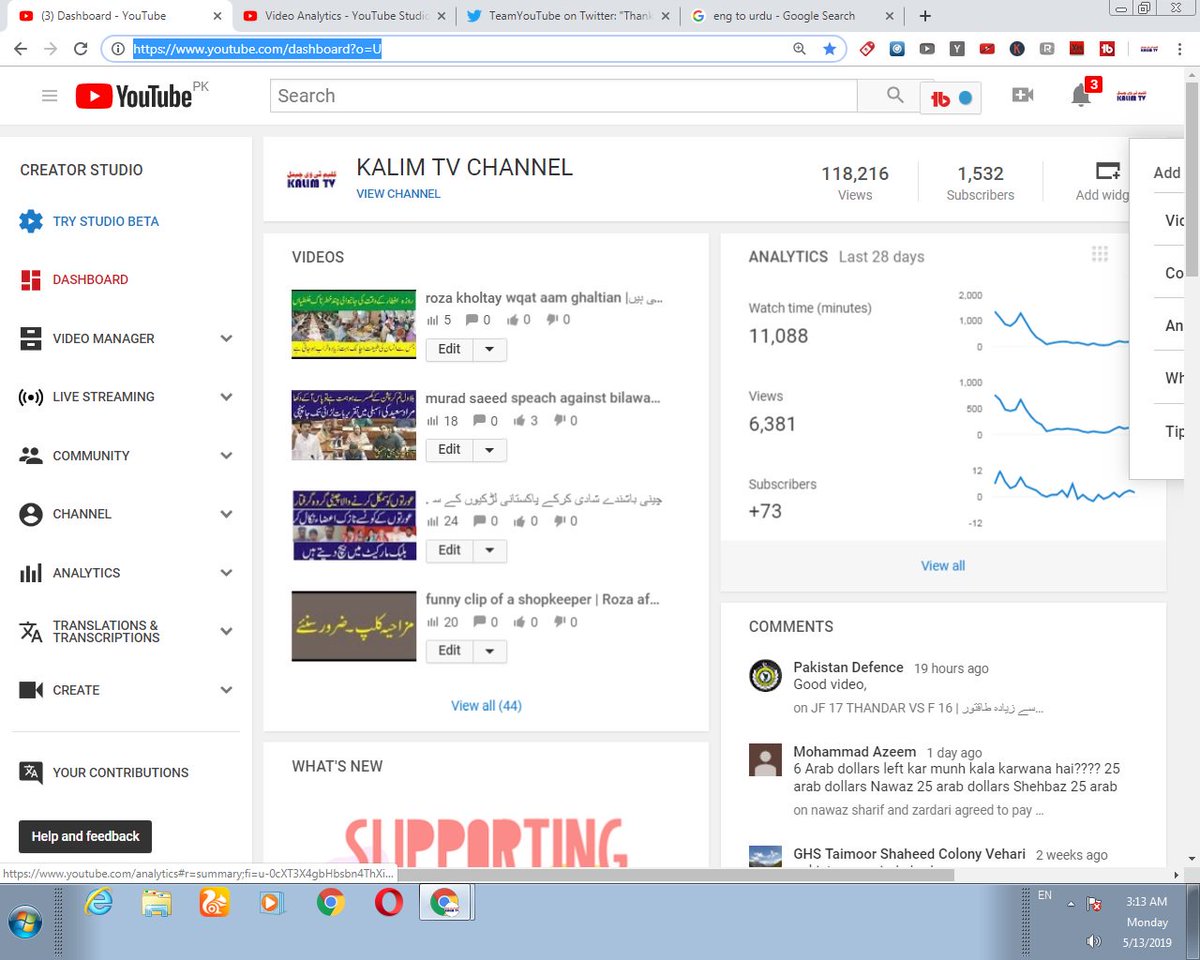
Task: Click the Translations & Transcriptions icon
Action: 31,631
